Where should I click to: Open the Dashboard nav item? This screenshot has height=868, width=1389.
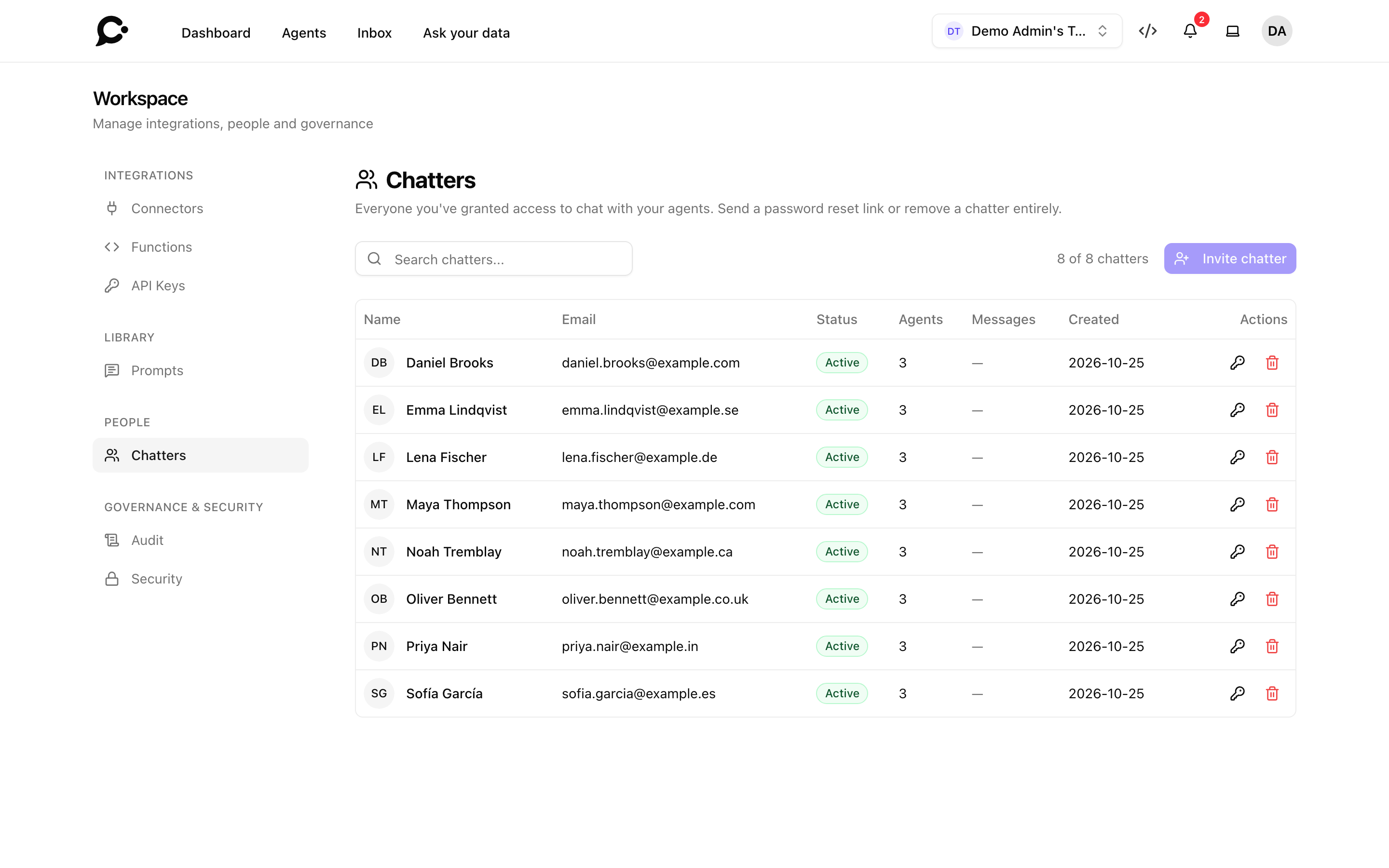tap(216, 33)
